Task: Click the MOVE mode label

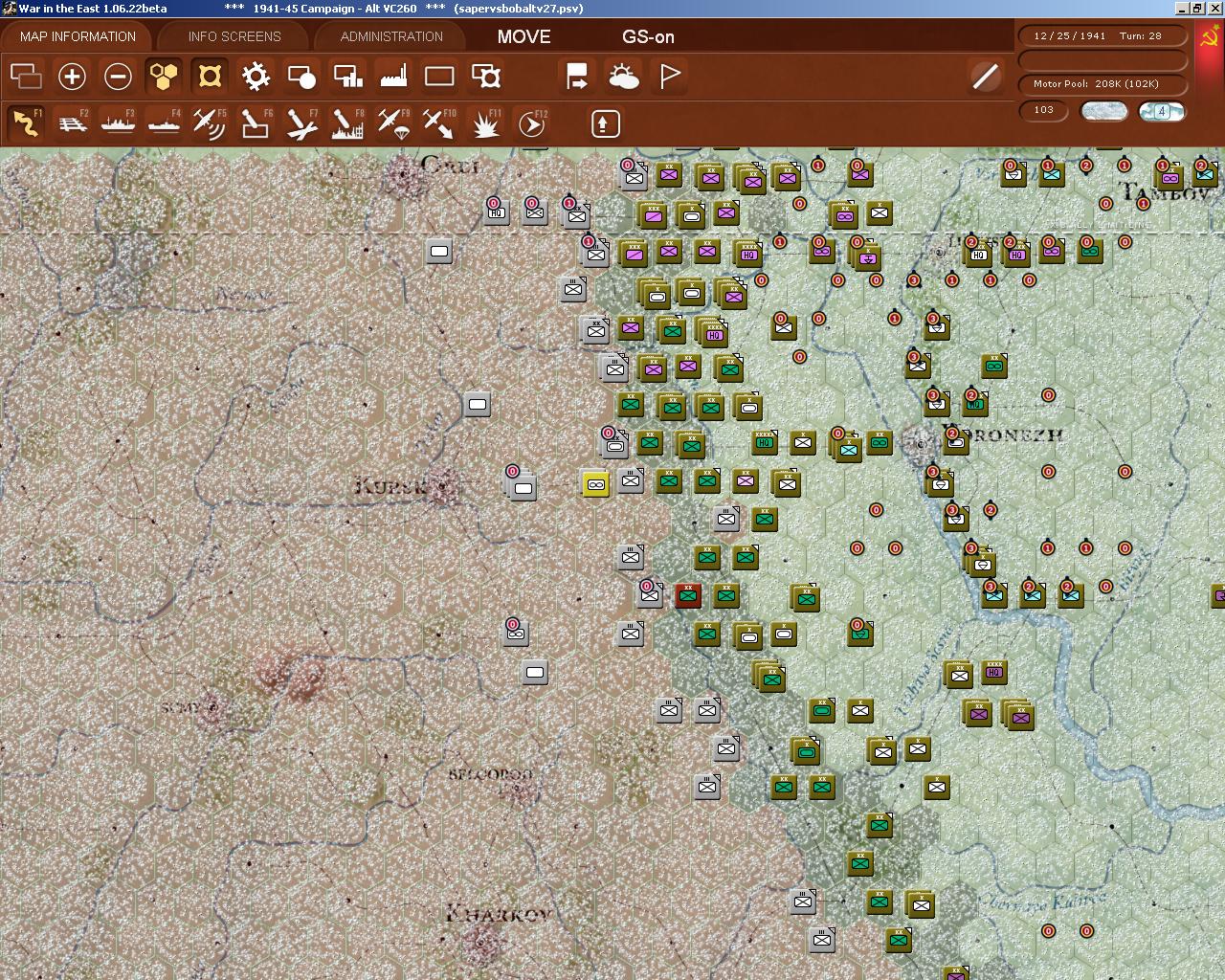Action: 523,36
